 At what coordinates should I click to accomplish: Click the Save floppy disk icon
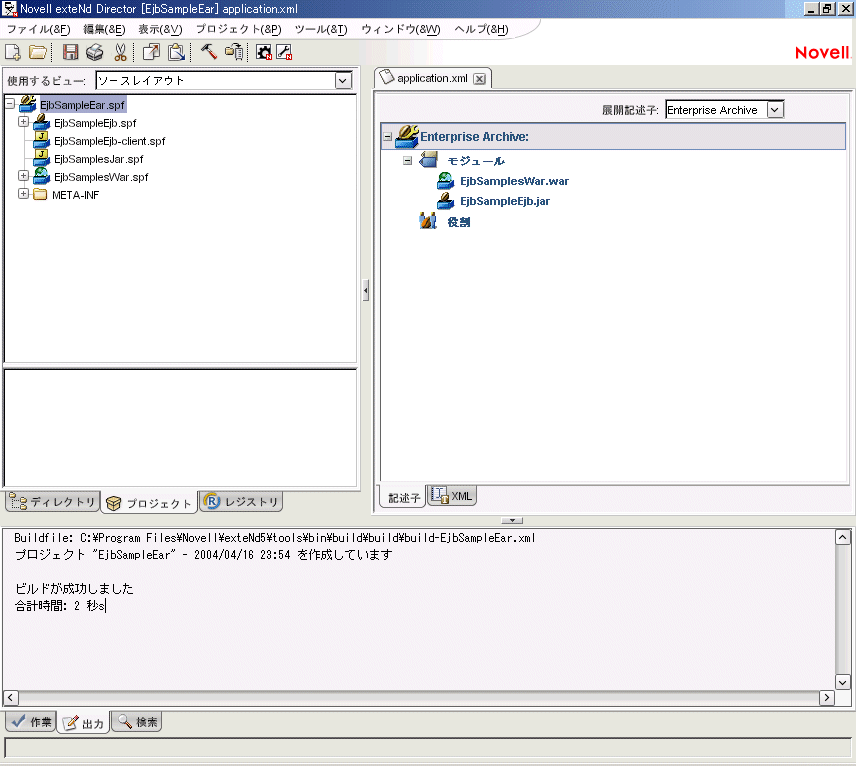click(x=71, y=52)
